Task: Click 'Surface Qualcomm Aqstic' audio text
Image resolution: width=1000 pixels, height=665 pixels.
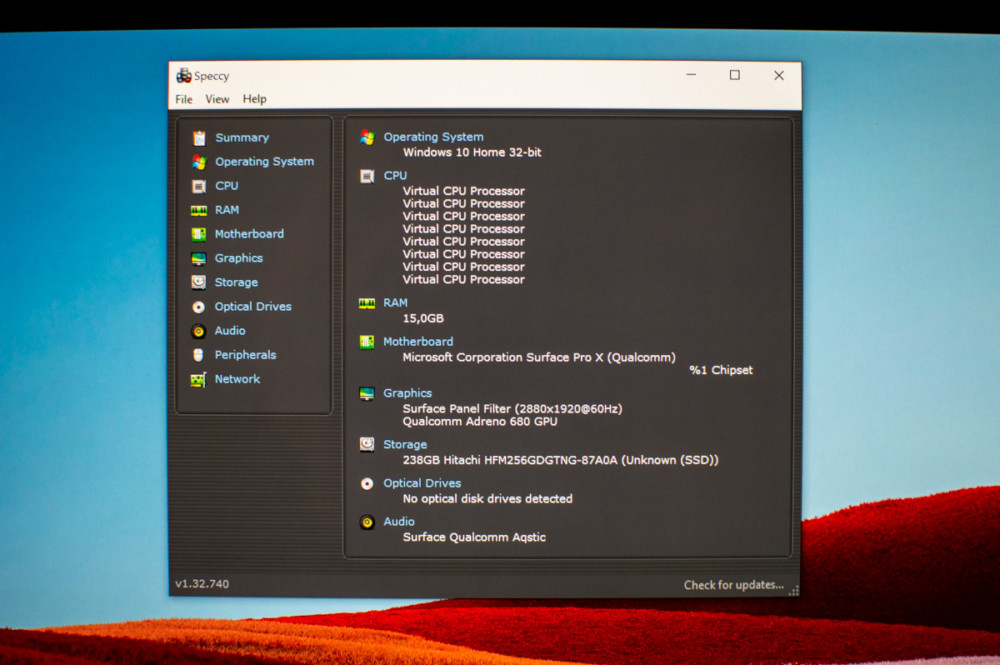Action: click(474, 537)
